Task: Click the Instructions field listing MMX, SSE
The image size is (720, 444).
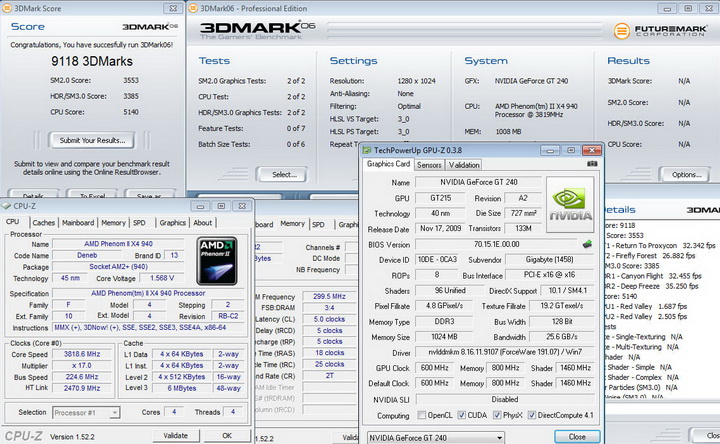Action: pos(148,327)
